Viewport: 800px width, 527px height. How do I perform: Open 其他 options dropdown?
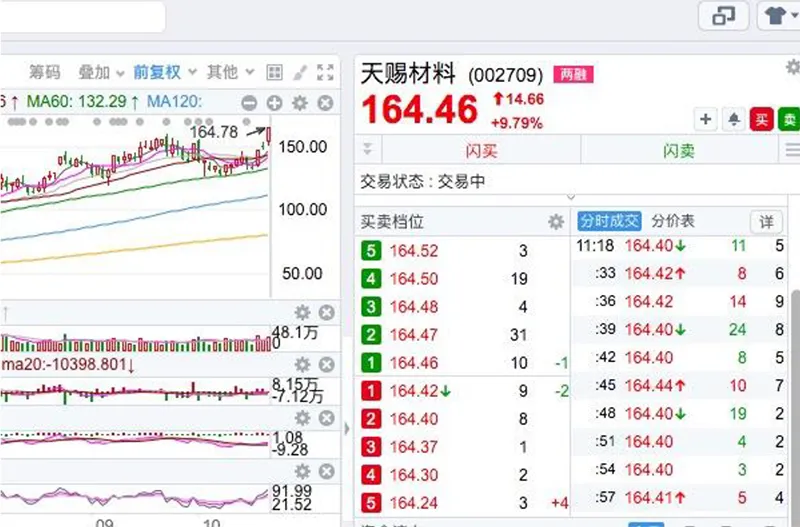click(230, 72)
